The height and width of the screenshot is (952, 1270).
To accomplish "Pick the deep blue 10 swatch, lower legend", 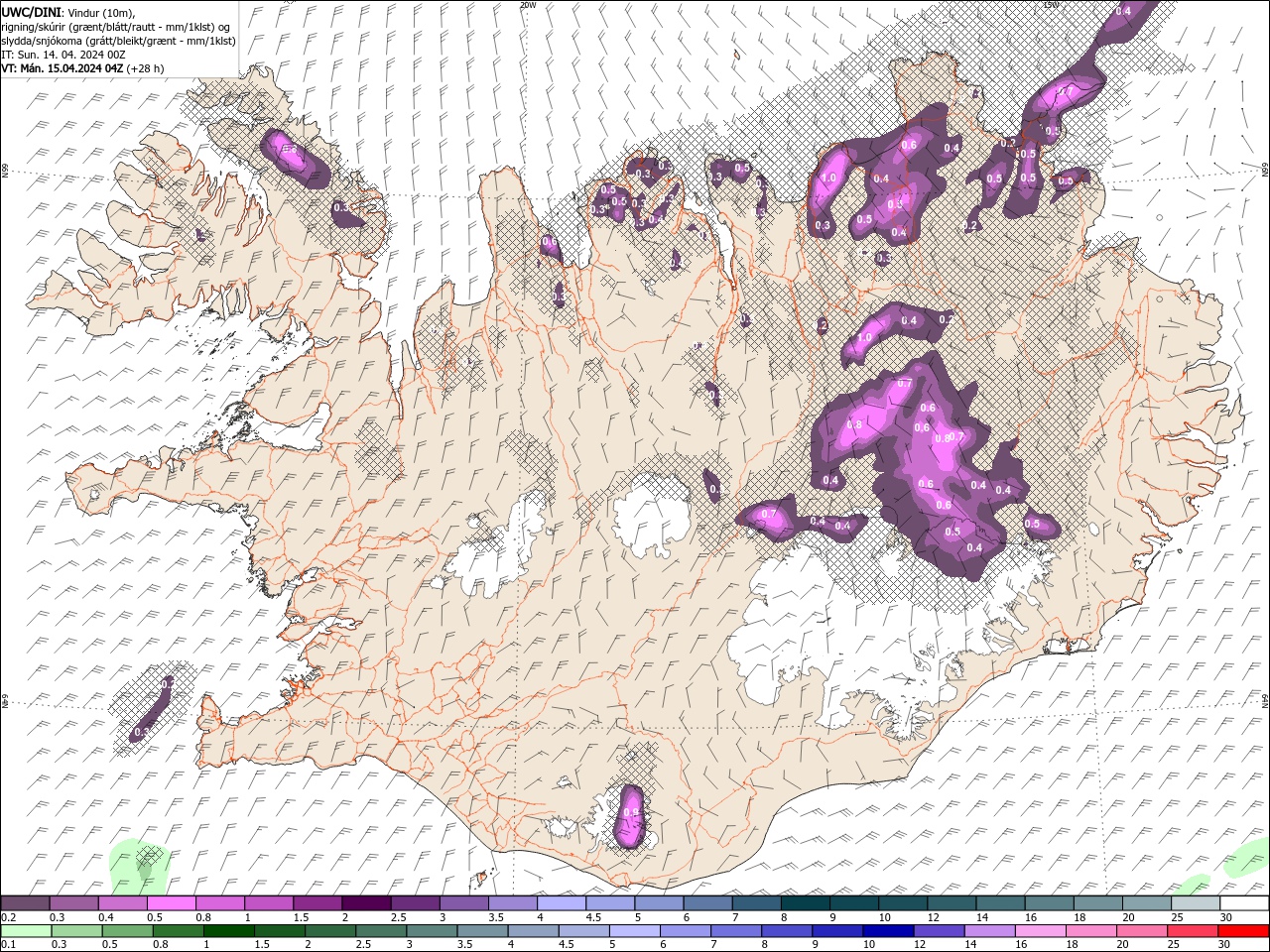I will coord(888,931).
